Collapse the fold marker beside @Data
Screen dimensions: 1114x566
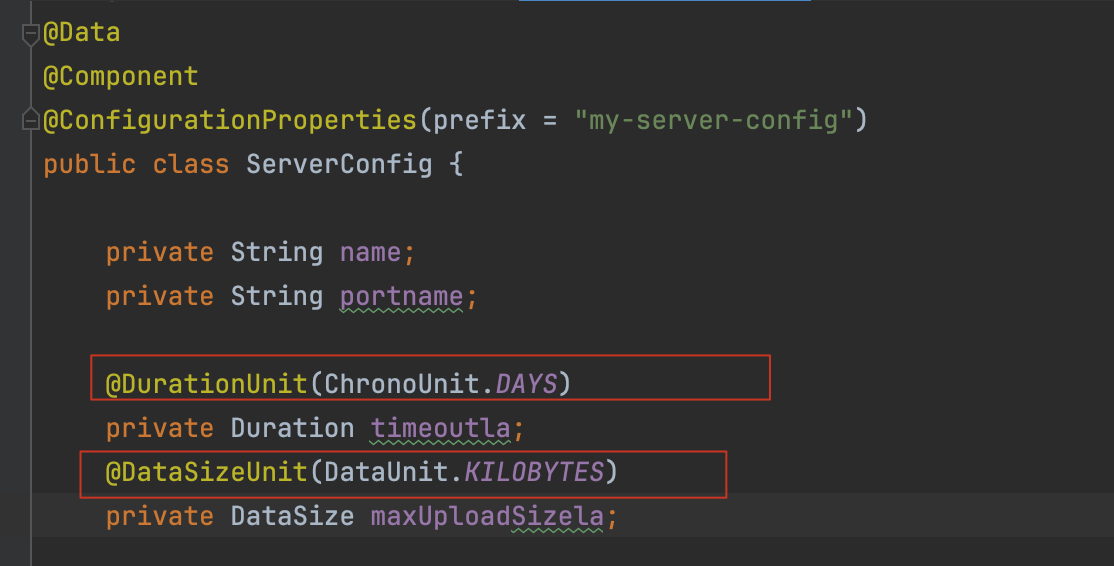(31, 33)
